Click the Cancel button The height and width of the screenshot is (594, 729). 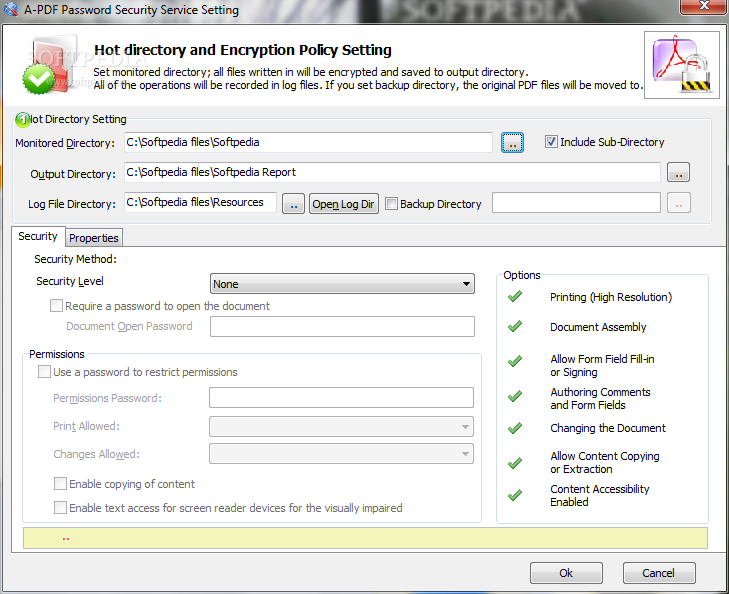659,573
